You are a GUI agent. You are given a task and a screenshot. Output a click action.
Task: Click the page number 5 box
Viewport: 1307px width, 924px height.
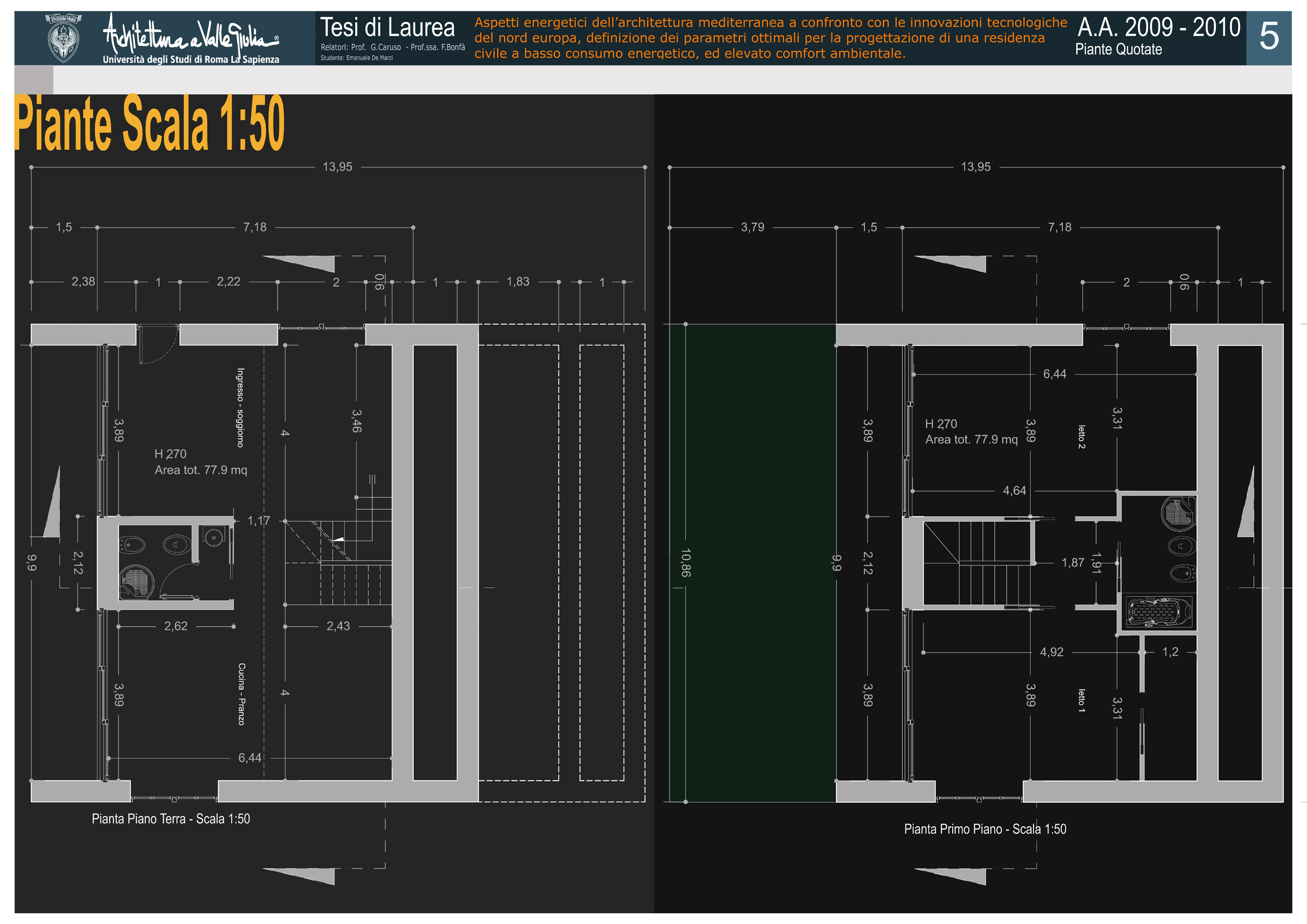tap(1269, 37)
